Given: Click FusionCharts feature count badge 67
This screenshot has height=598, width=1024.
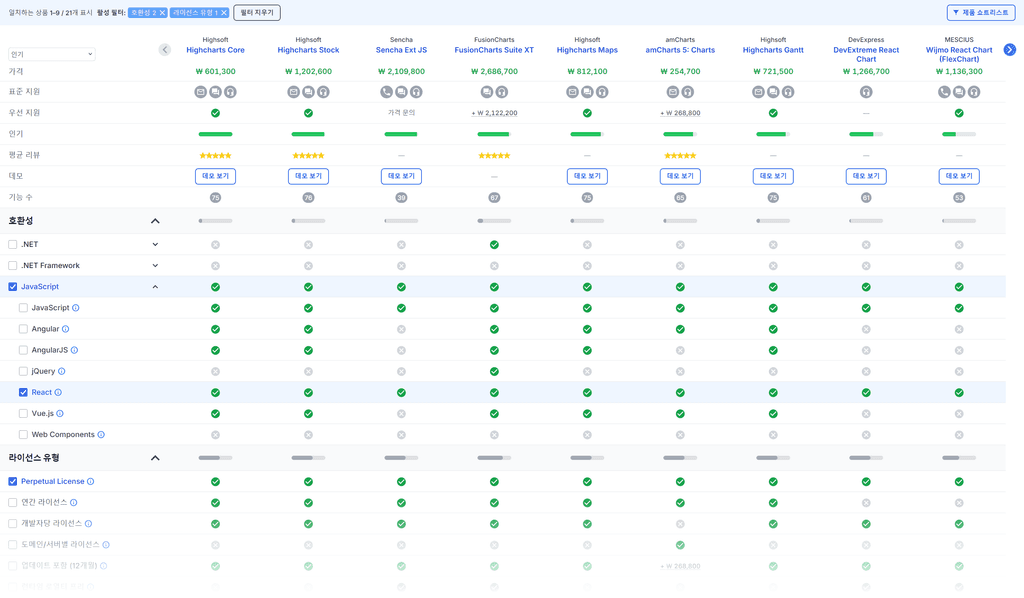Looking at the screenshot, I should point(494,198).
